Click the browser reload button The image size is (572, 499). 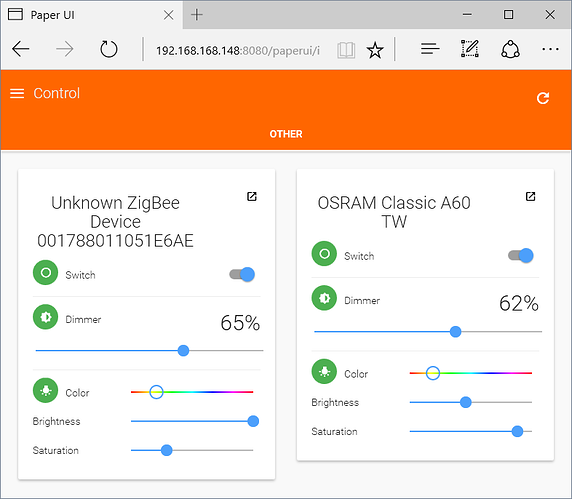[x=109, y=49]
